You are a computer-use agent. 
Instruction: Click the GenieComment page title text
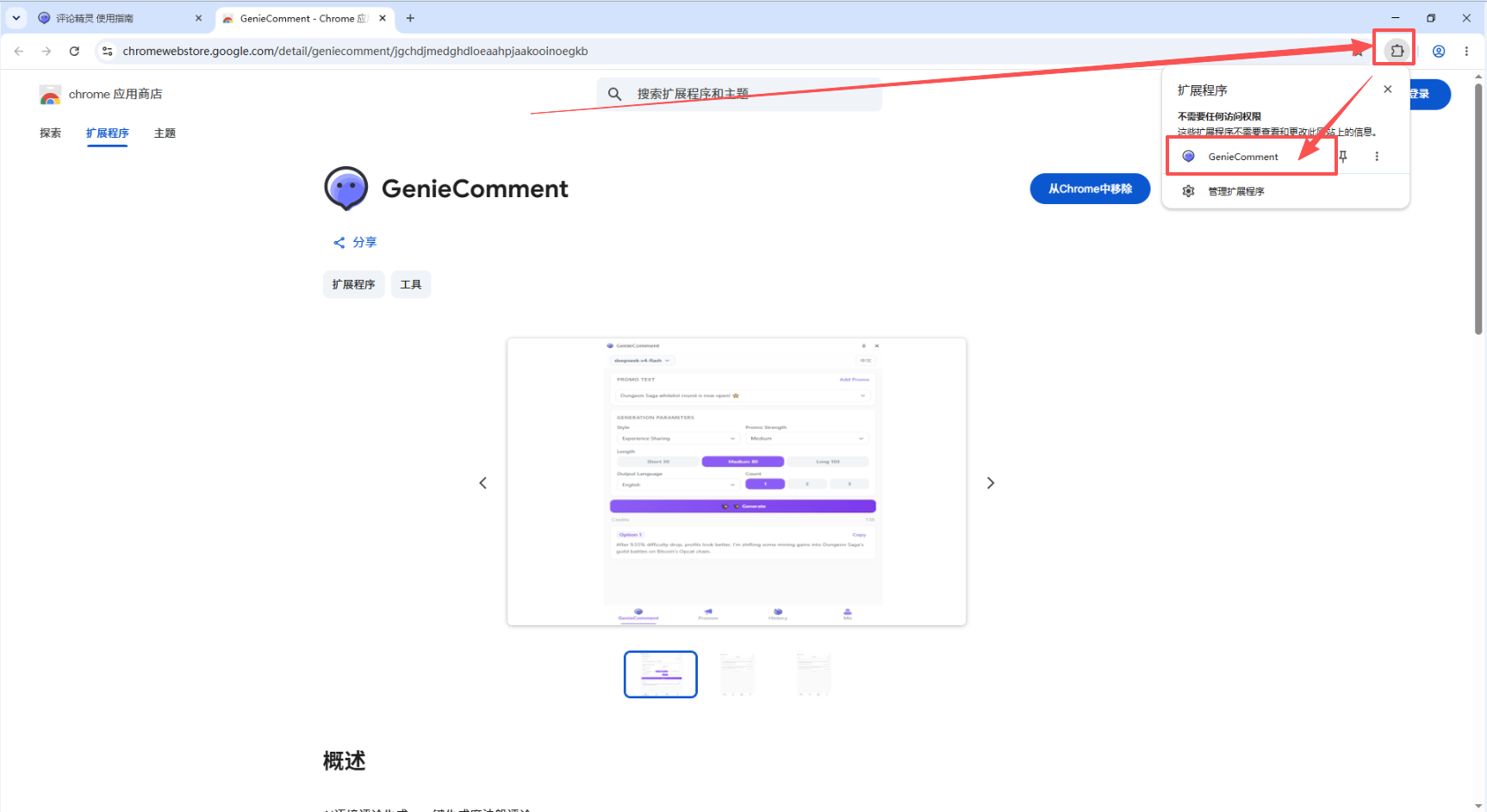coord(475,189)
